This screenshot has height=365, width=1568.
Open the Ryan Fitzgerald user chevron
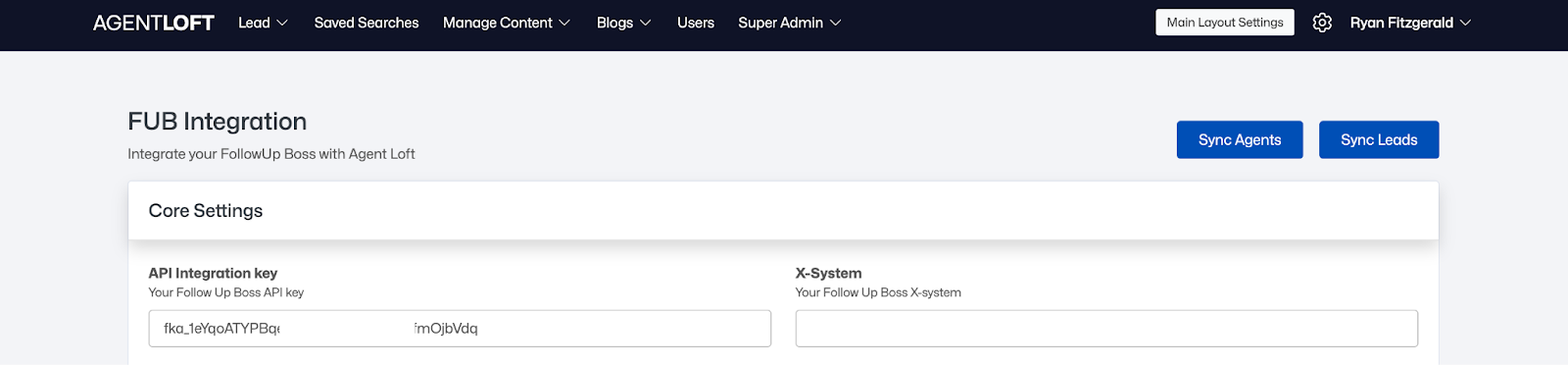click(x=1466, y=23)
